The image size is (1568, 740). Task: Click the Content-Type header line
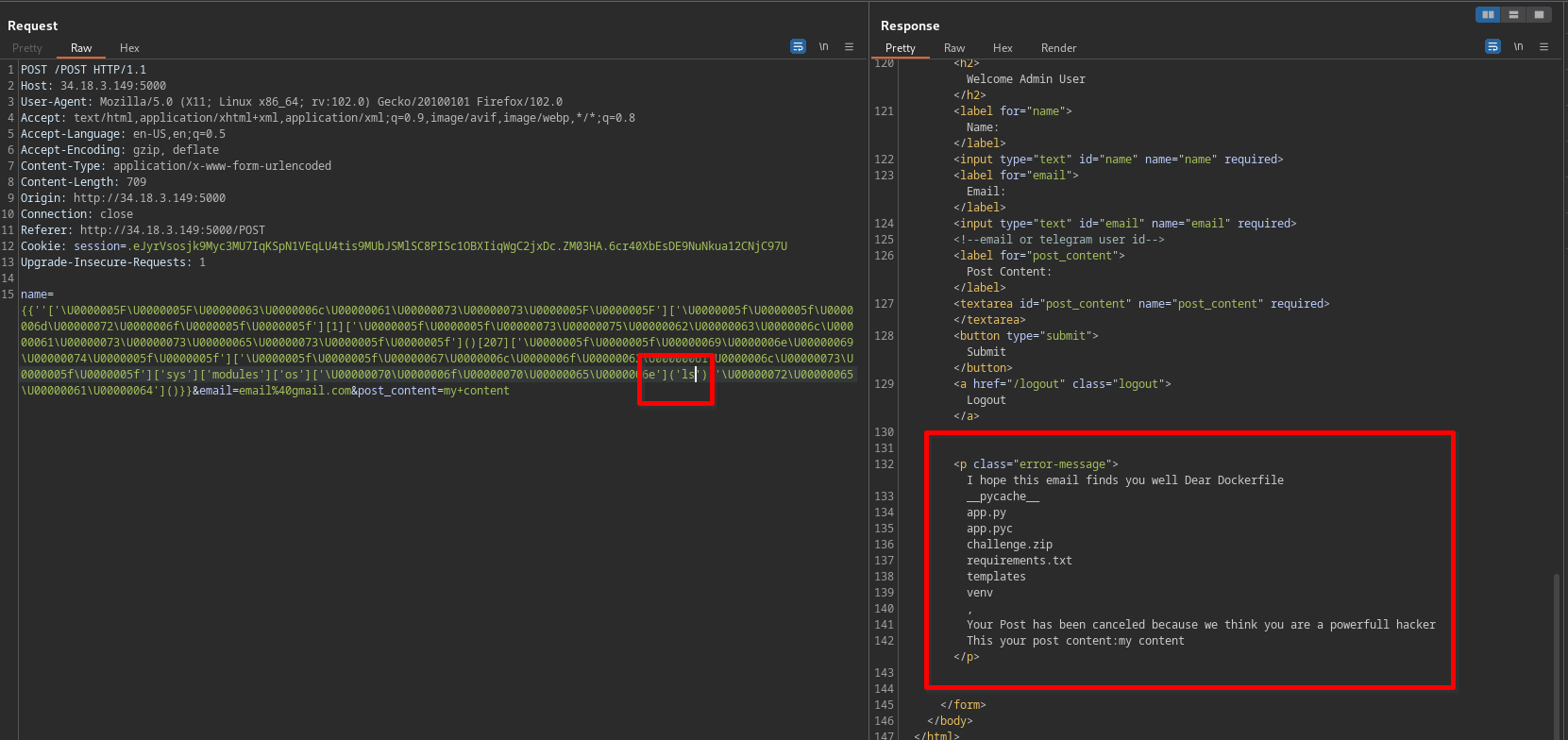[x=176, y=166]
